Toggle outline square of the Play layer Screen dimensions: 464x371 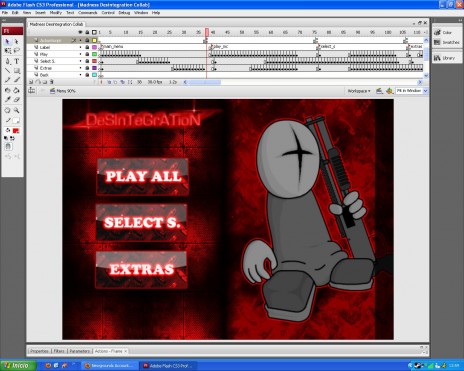coord(94,54)
